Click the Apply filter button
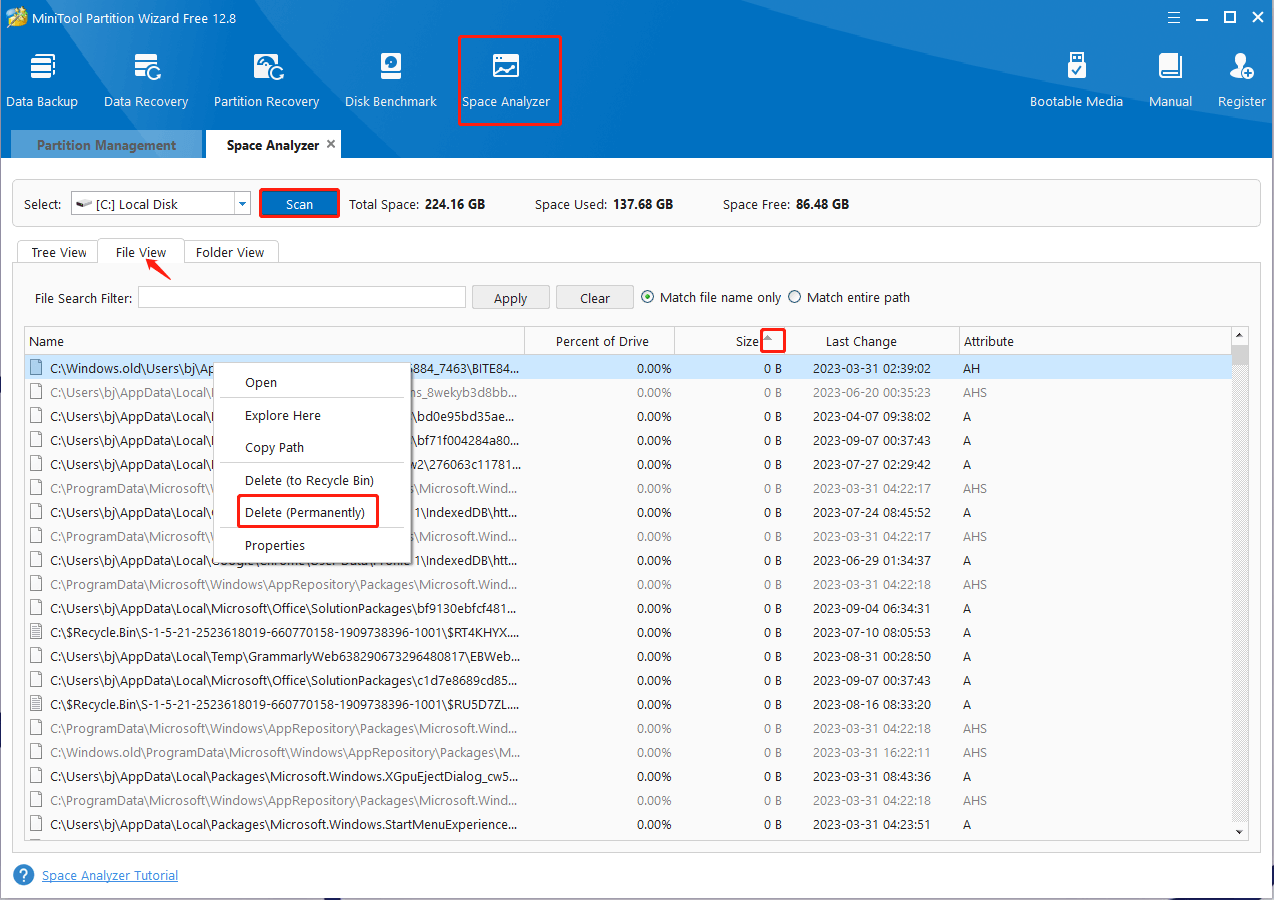Screen dimensions: 1274x900 coord(510,298)
